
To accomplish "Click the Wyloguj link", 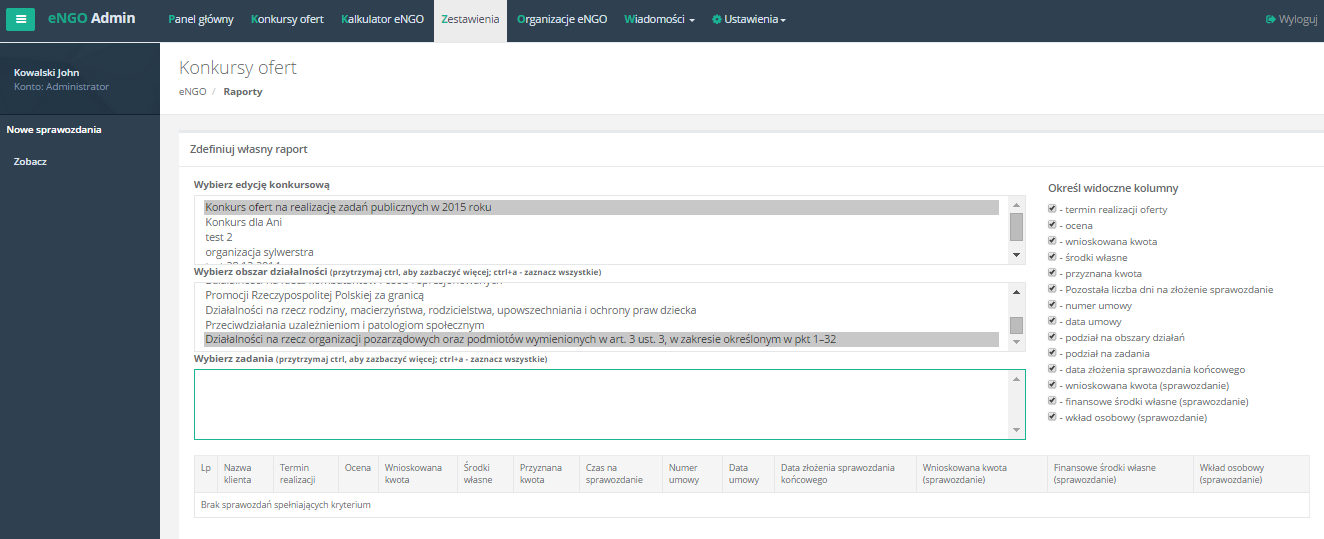I will pyautogui.click(x=1298, y=19).
